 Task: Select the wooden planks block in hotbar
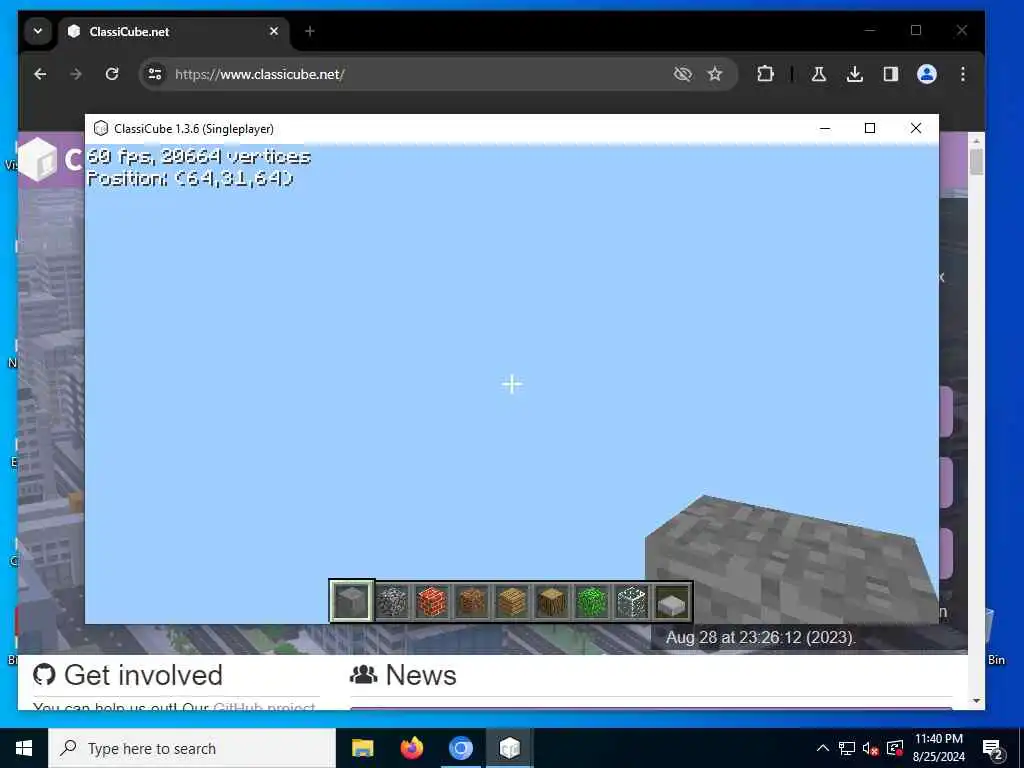[x=511, y=601]
